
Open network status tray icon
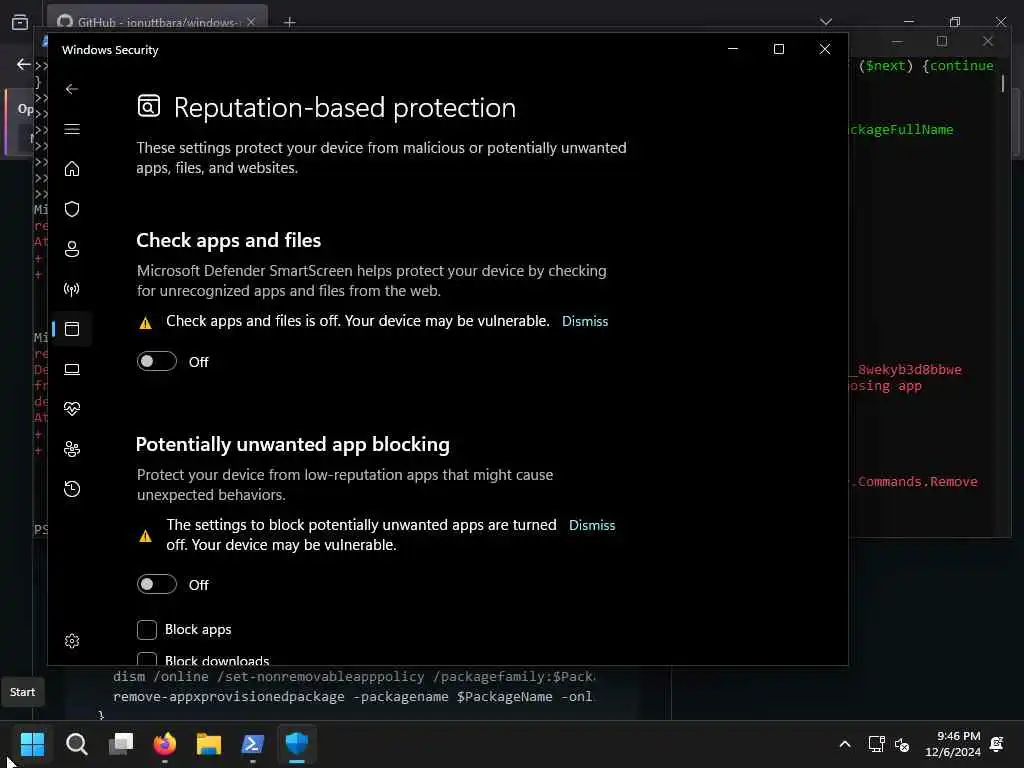coord(876,744)
